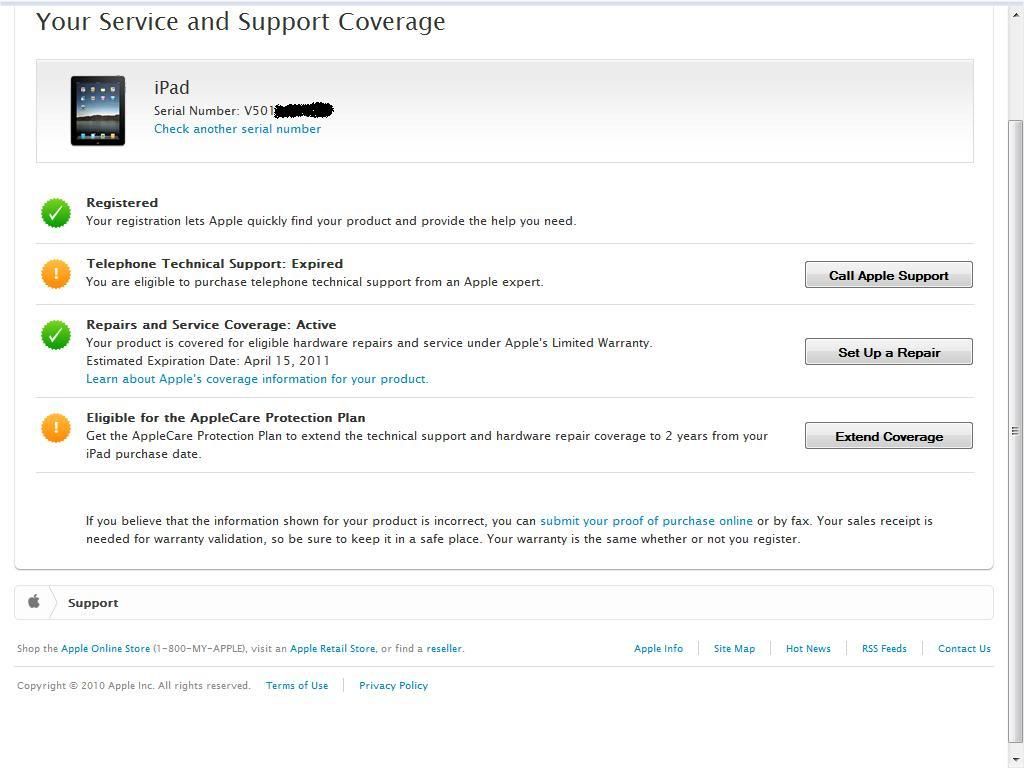The height and width of the screenshot is (768, 1024).
Task: Click the Contact Us footer link
Action: click(964, 648)
